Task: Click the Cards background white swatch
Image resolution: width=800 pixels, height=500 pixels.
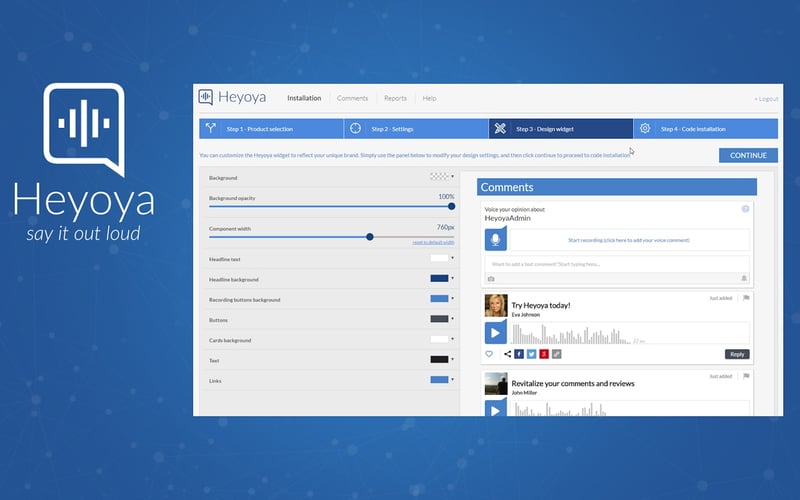Action: click(439, 339)
